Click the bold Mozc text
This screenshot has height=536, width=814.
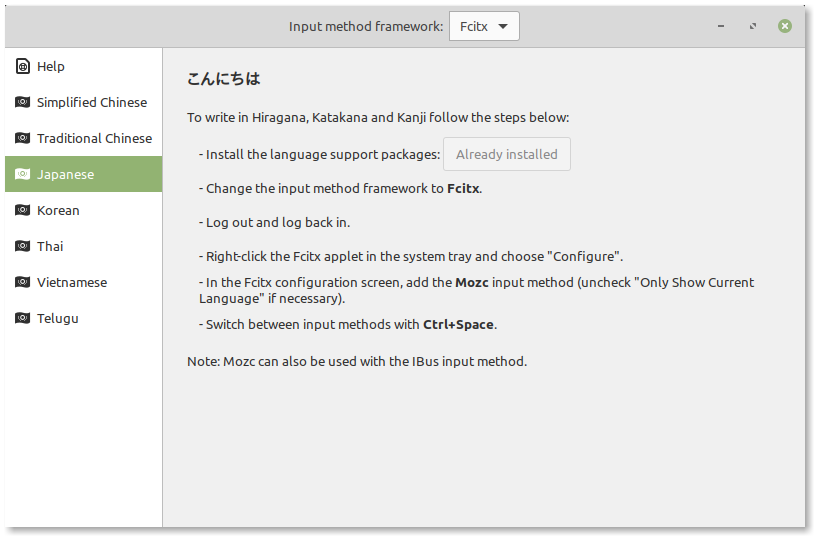pos(472,283)
